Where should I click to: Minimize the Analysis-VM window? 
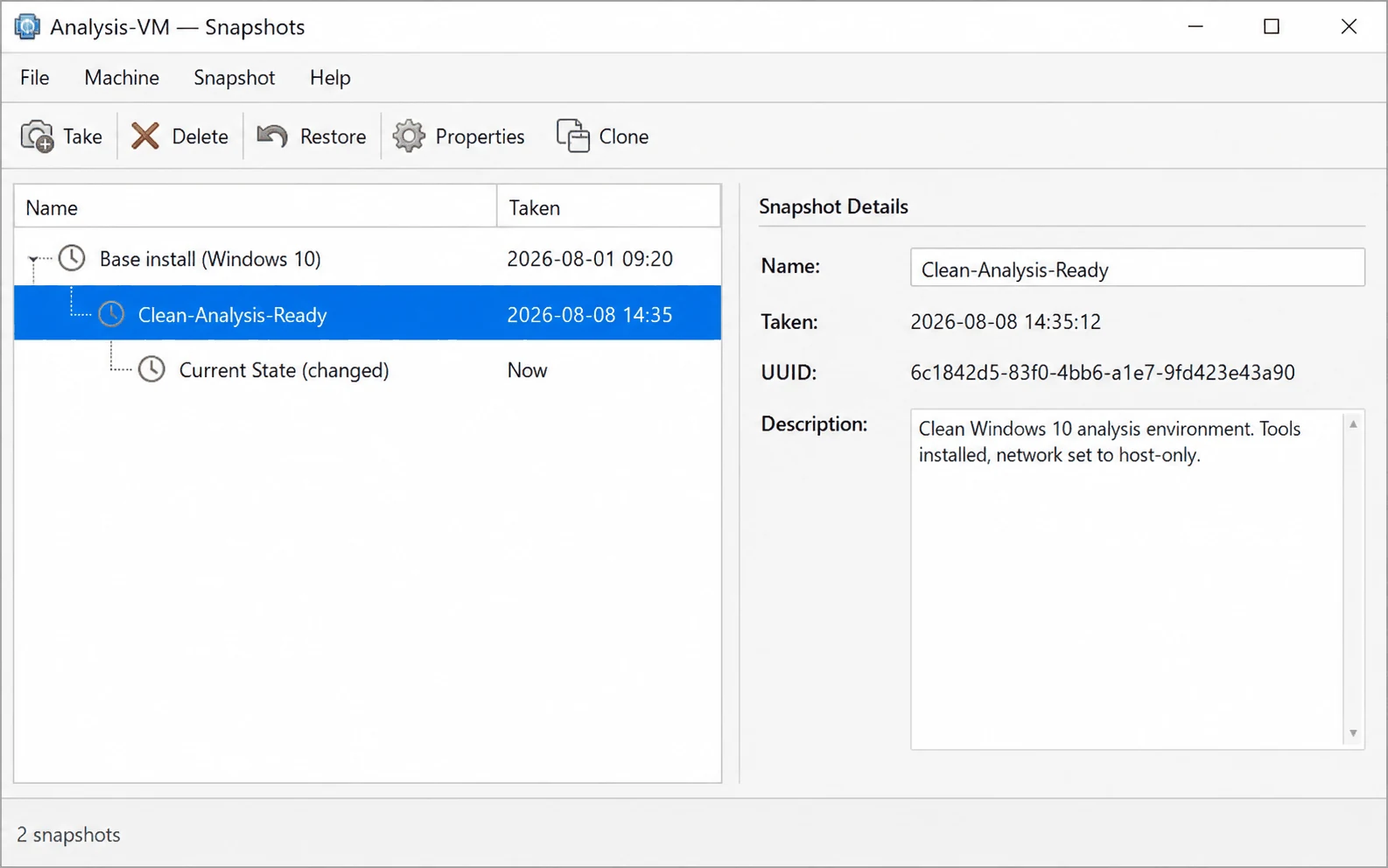[x=1195, y=27]
